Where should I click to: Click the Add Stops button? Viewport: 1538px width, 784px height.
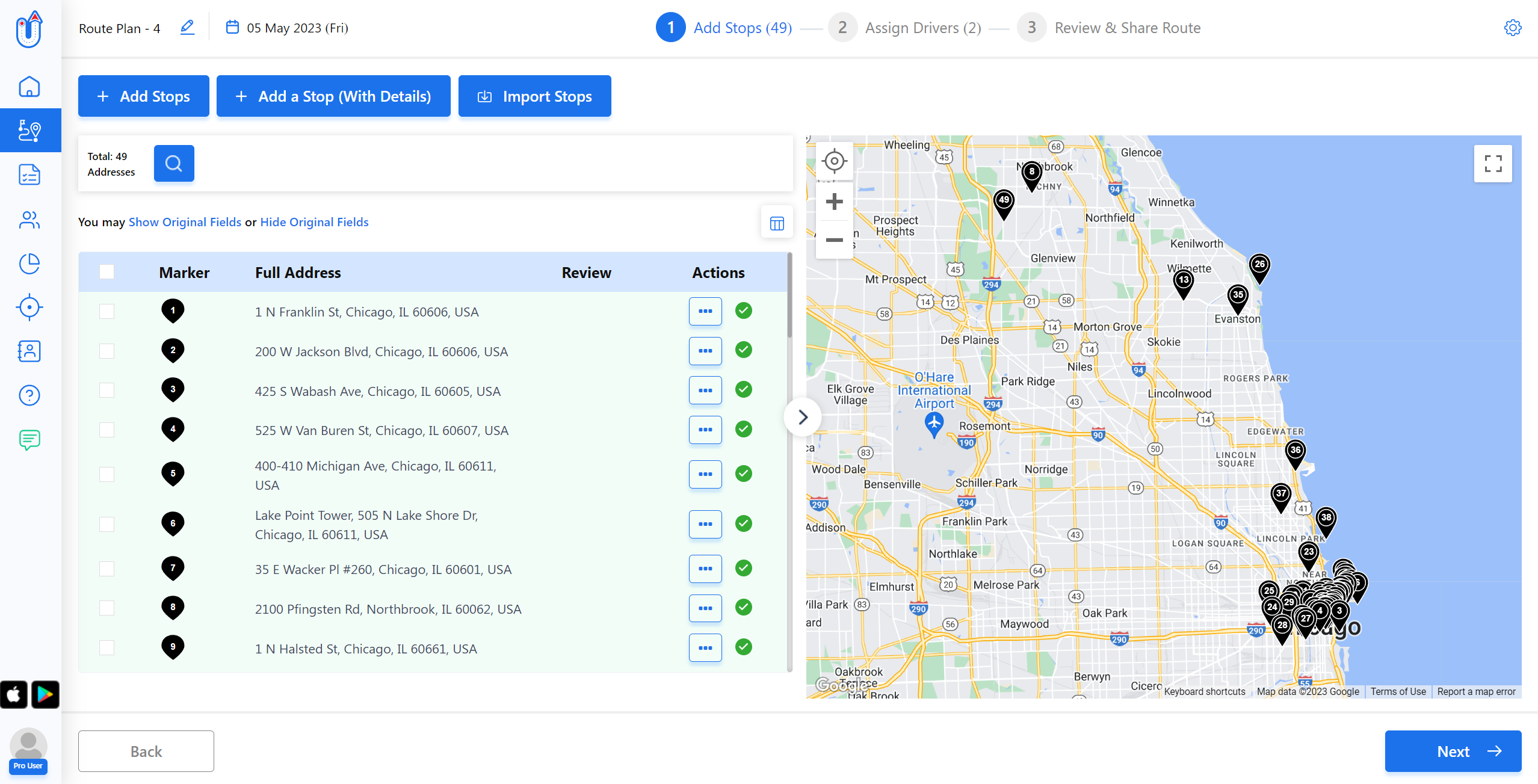coord(143,96)
